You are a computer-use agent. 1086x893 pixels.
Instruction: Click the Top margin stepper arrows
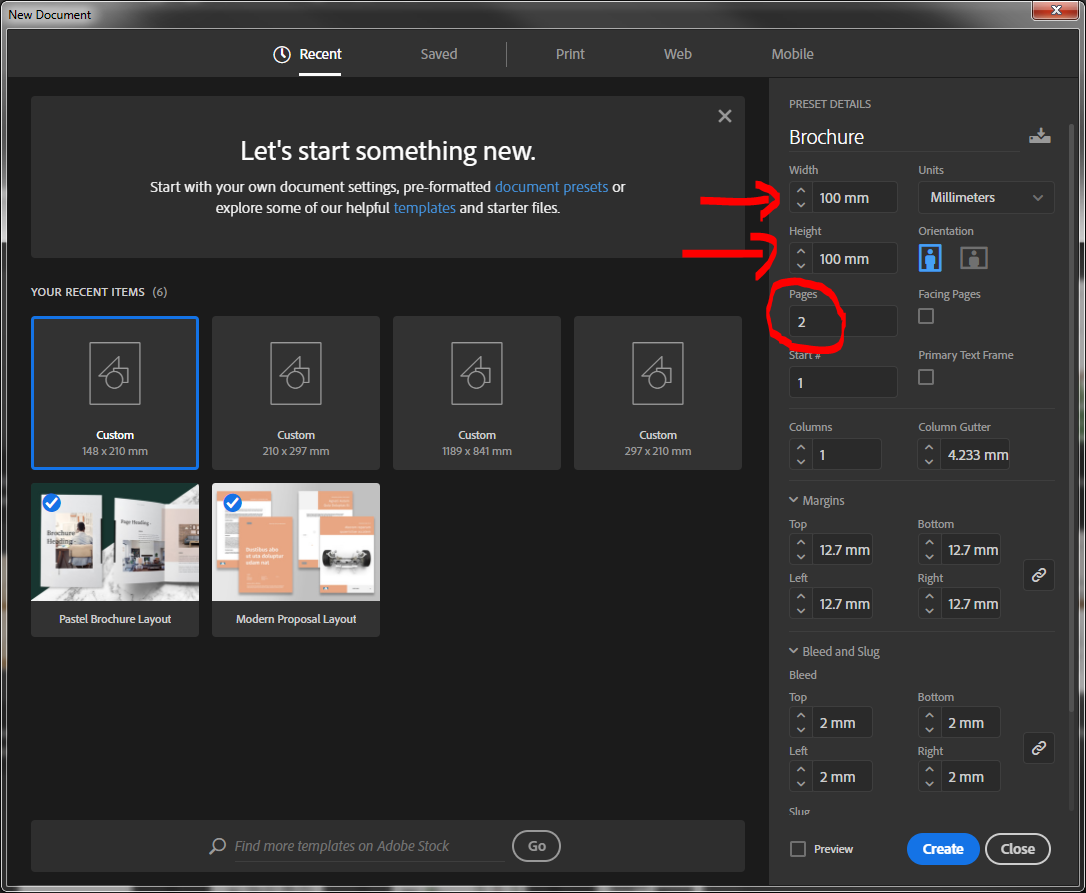coord(801,549)
